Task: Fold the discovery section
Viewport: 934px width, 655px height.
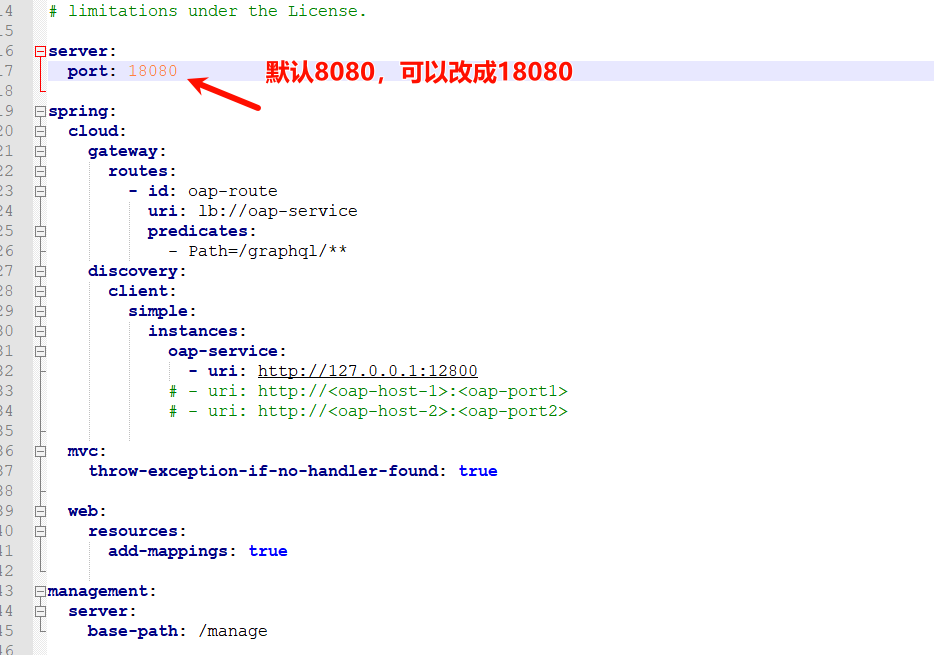Action: (40, 271)
